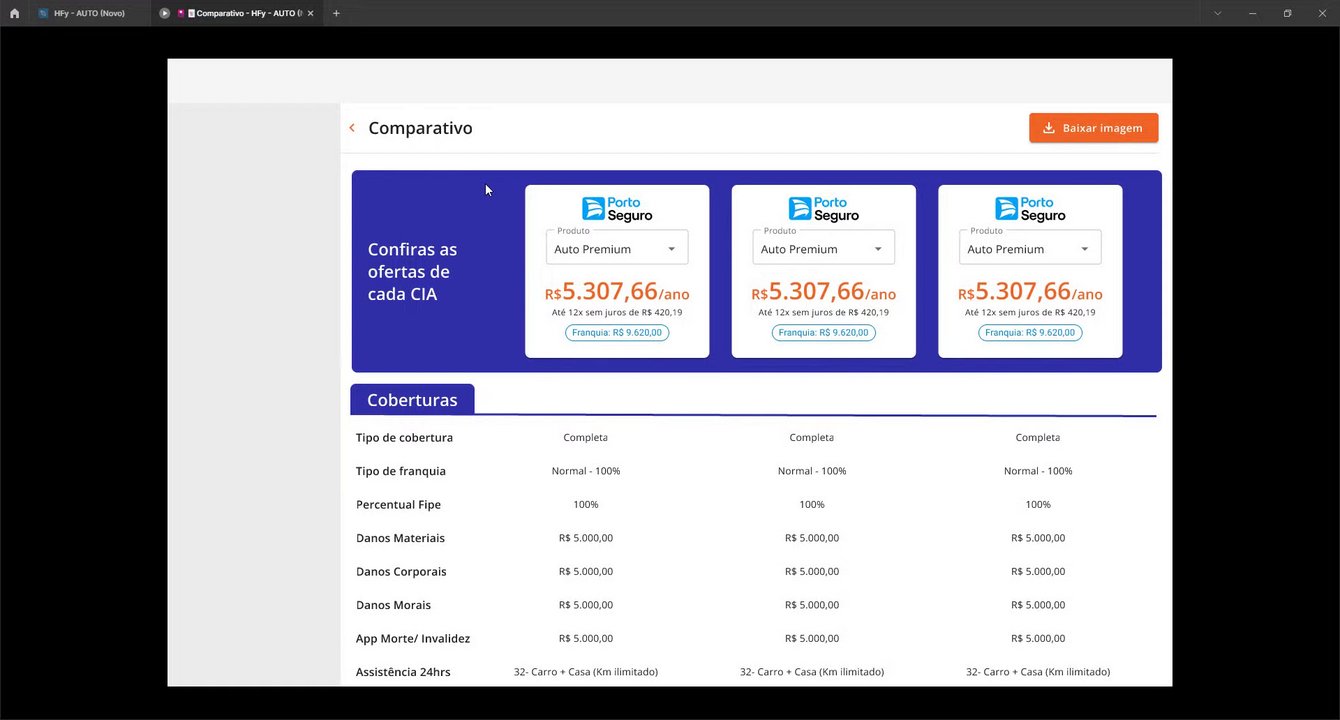Close the Comparativo - HFy tab
This screenshot has height=720, width=1340.
[x=310, y=13]
